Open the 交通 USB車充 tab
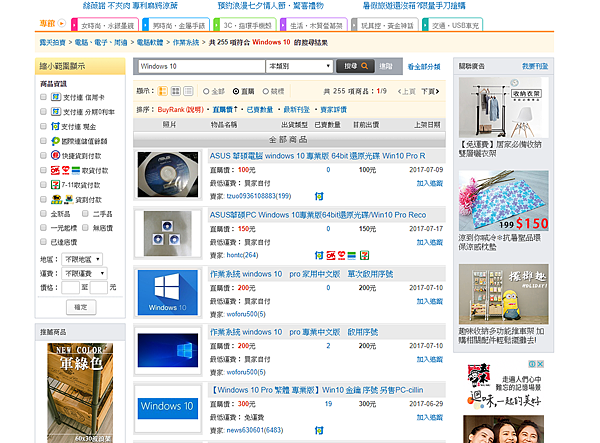Screen dimensions: 600x443 pos(453,25)
